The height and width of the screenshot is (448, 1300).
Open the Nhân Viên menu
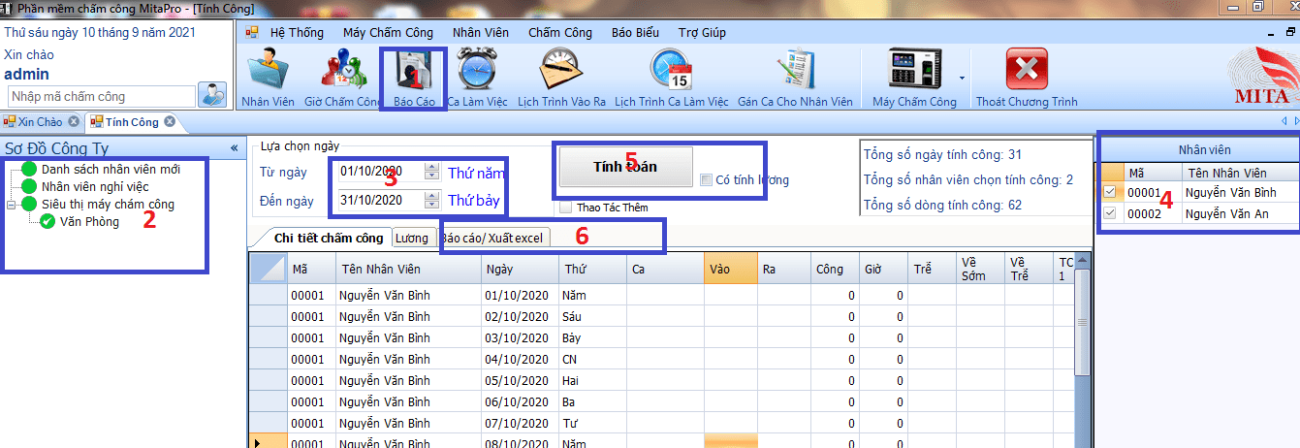(x=482, y=32)
